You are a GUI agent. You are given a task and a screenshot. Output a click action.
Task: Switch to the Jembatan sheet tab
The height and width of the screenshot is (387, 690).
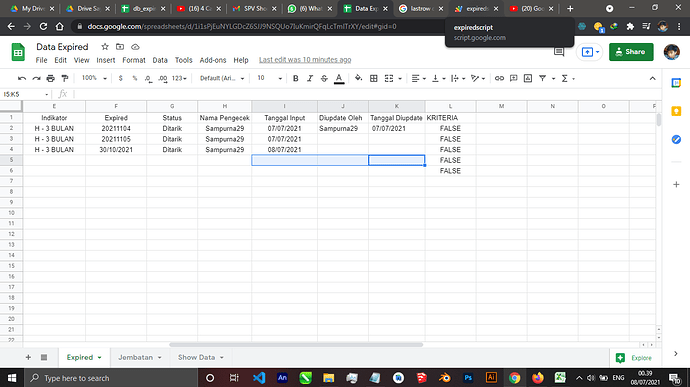click(139, 357)
